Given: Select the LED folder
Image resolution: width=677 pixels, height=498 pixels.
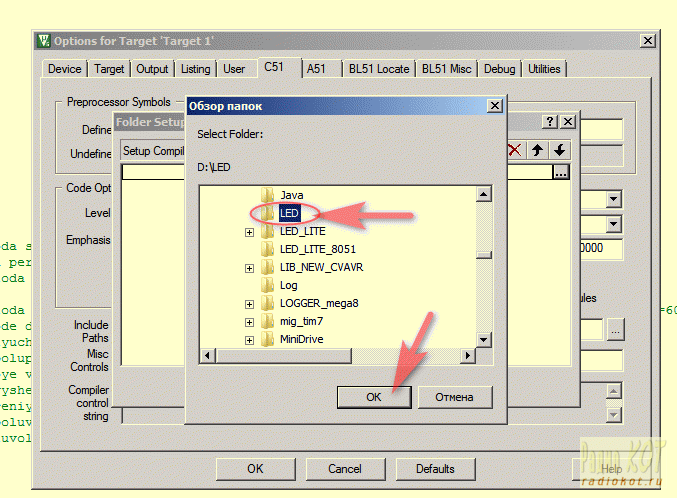Looking at the screenshot, I should pos(289,213).
